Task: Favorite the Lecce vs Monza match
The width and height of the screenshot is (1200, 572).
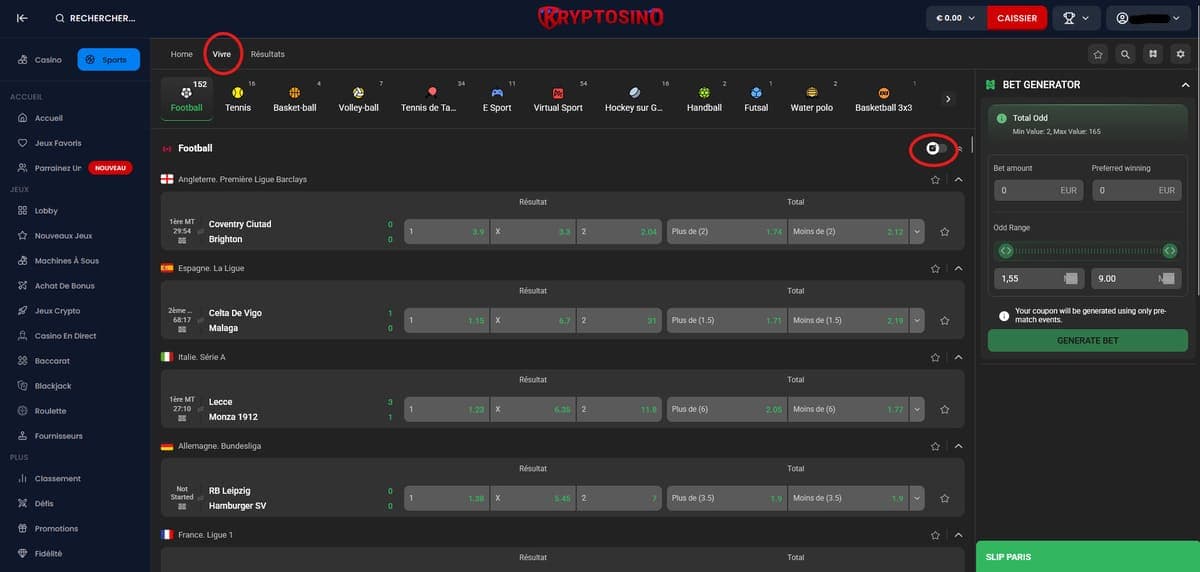Action: [945, 409]
